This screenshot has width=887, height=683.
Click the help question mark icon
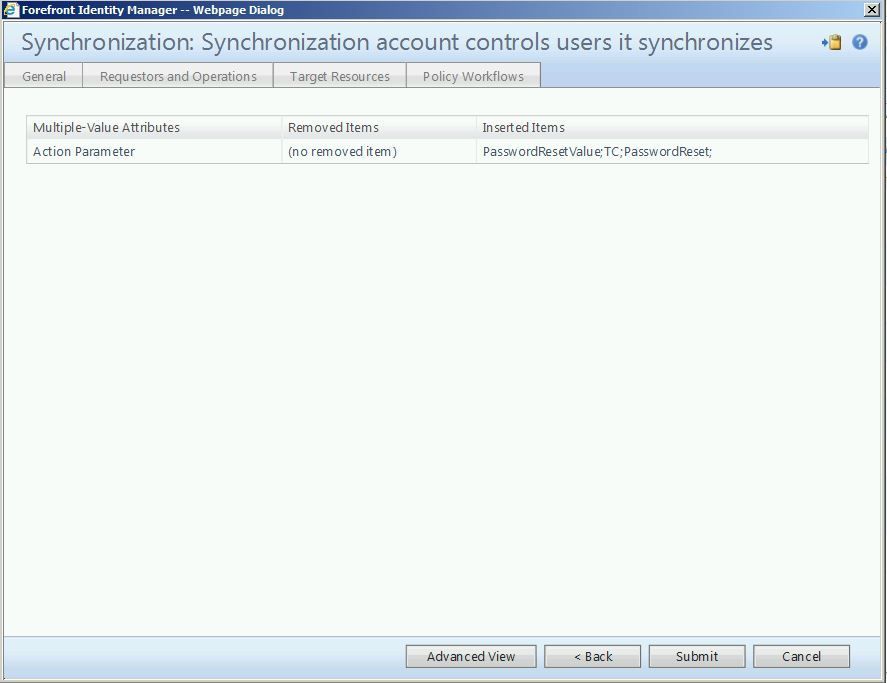click(x=859, y=42)
